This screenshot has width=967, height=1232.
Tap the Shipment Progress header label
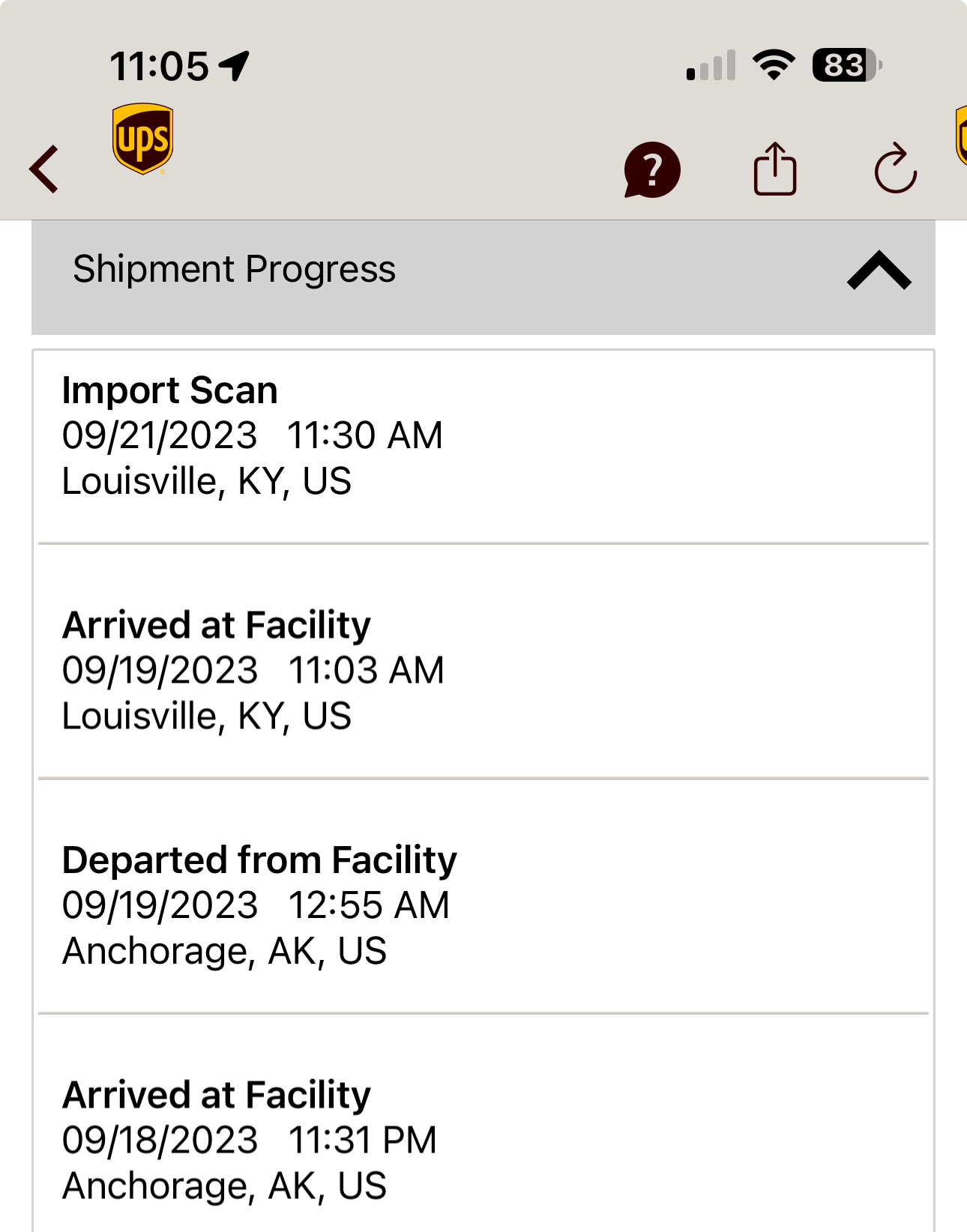click(234, 269)
